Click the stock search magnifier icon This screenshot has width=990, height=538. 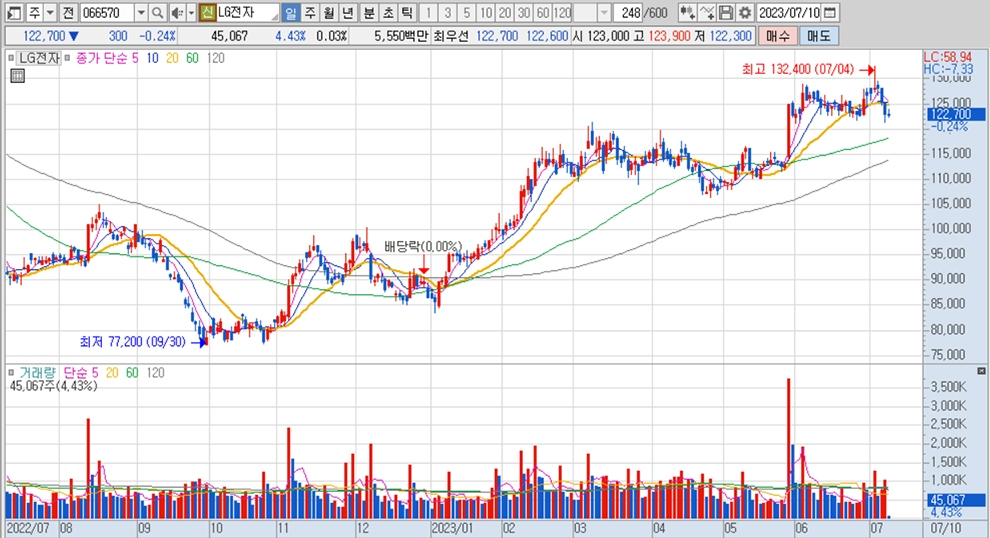pos(158,13)
